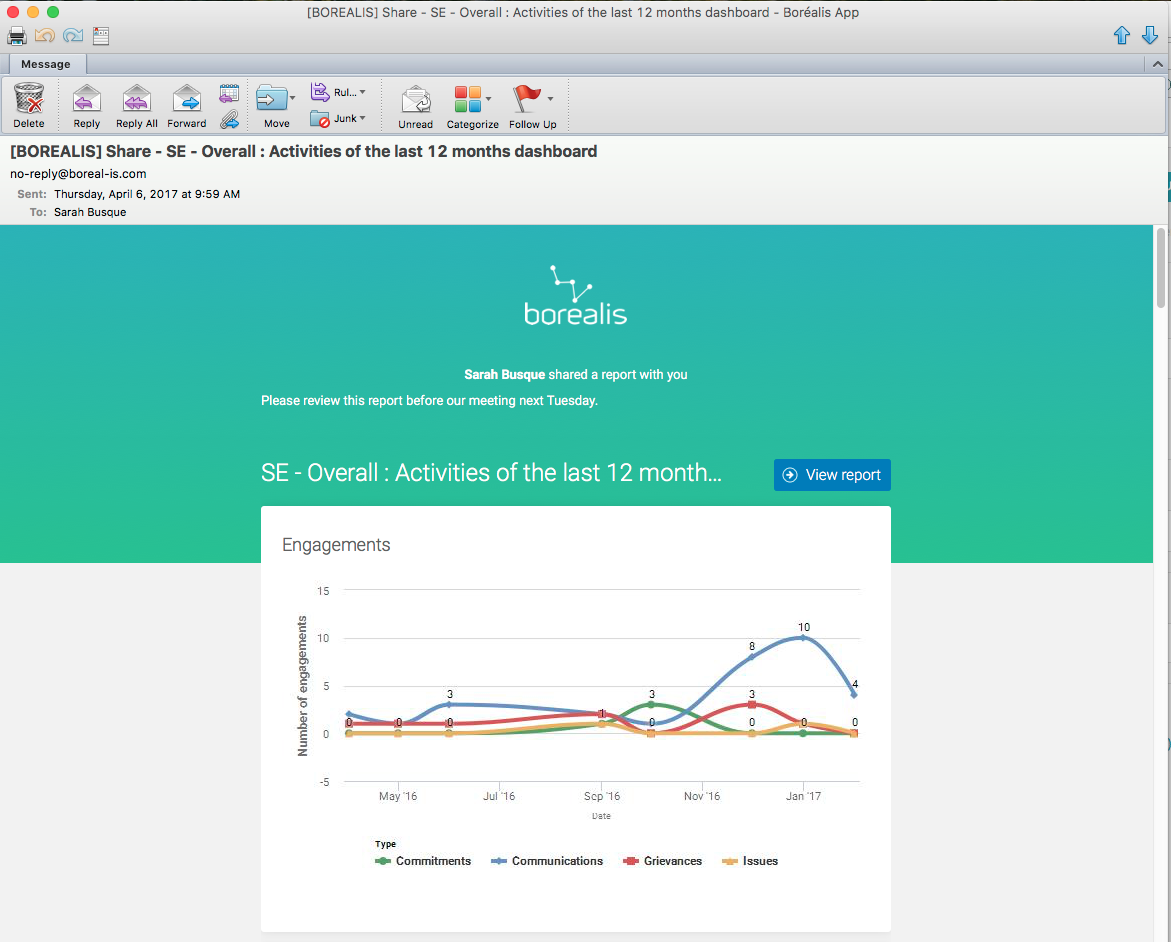Click the yellow macOS minimize button

33,12
